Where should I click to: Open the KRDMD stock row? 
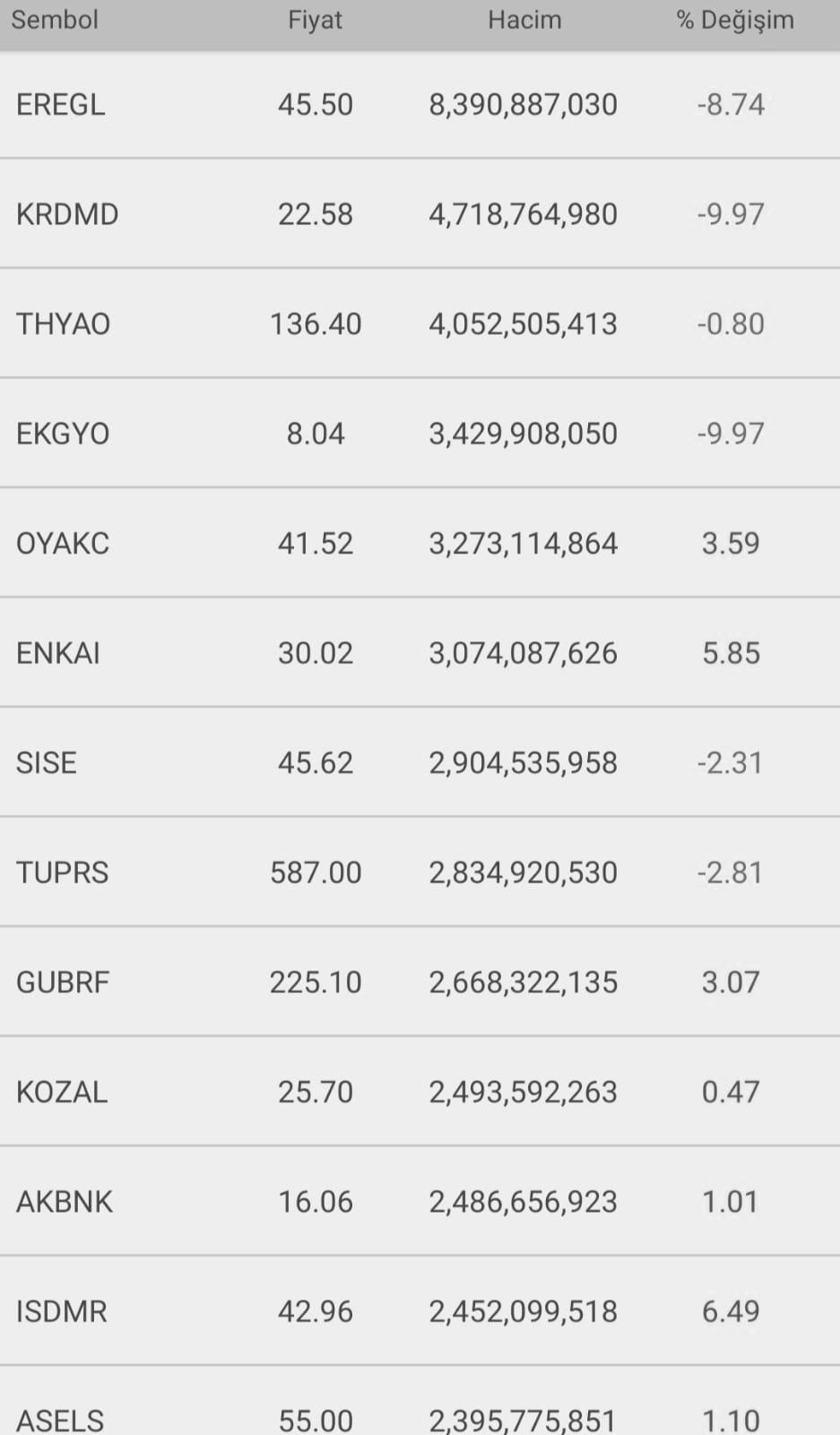tap(420, 214)
